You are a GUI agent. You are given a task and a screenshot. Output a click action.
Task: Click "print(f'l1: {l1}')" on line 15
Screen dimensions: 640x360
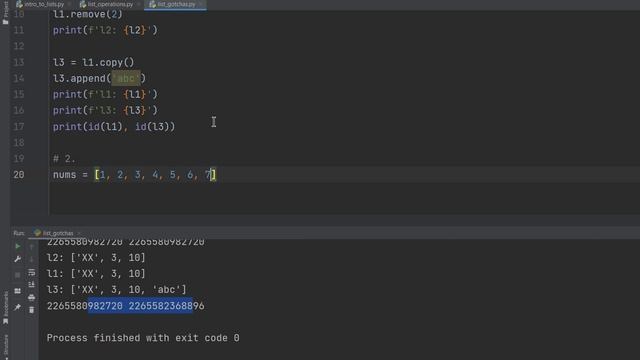click(105, 95)
